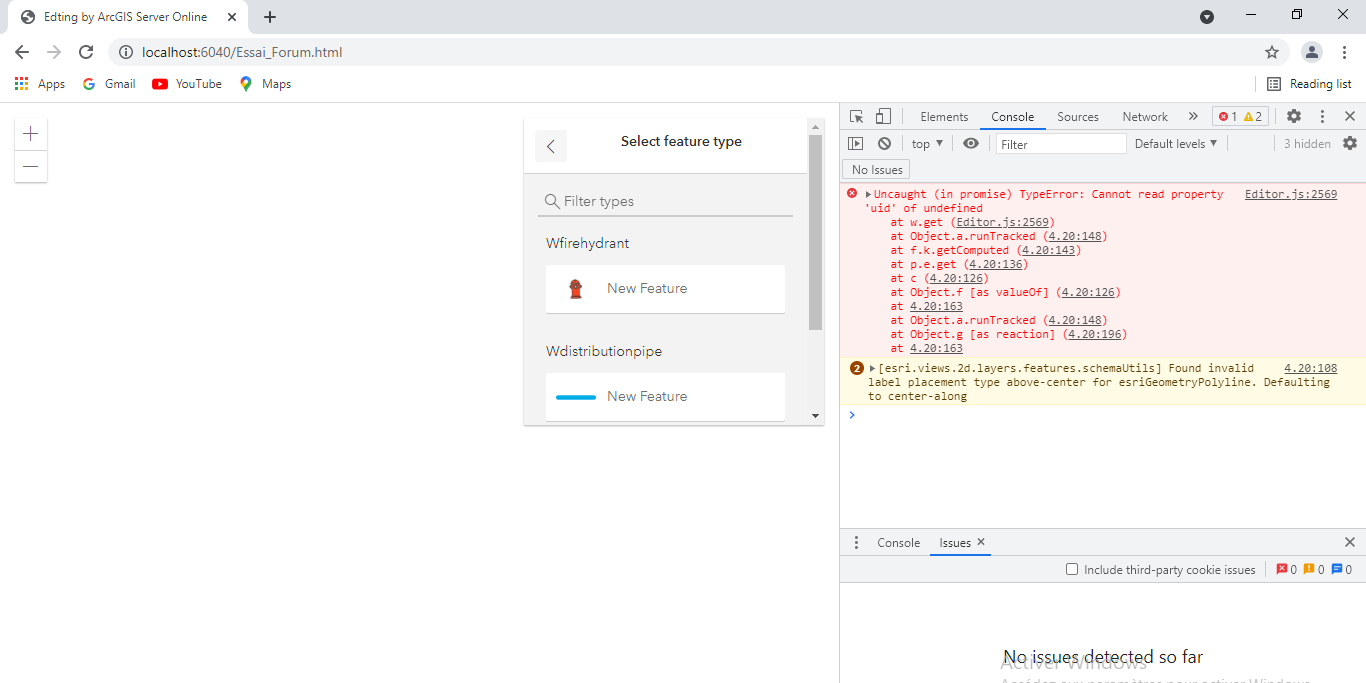
Task: Click the magnifier icon in Filter types
Action: 552,201
